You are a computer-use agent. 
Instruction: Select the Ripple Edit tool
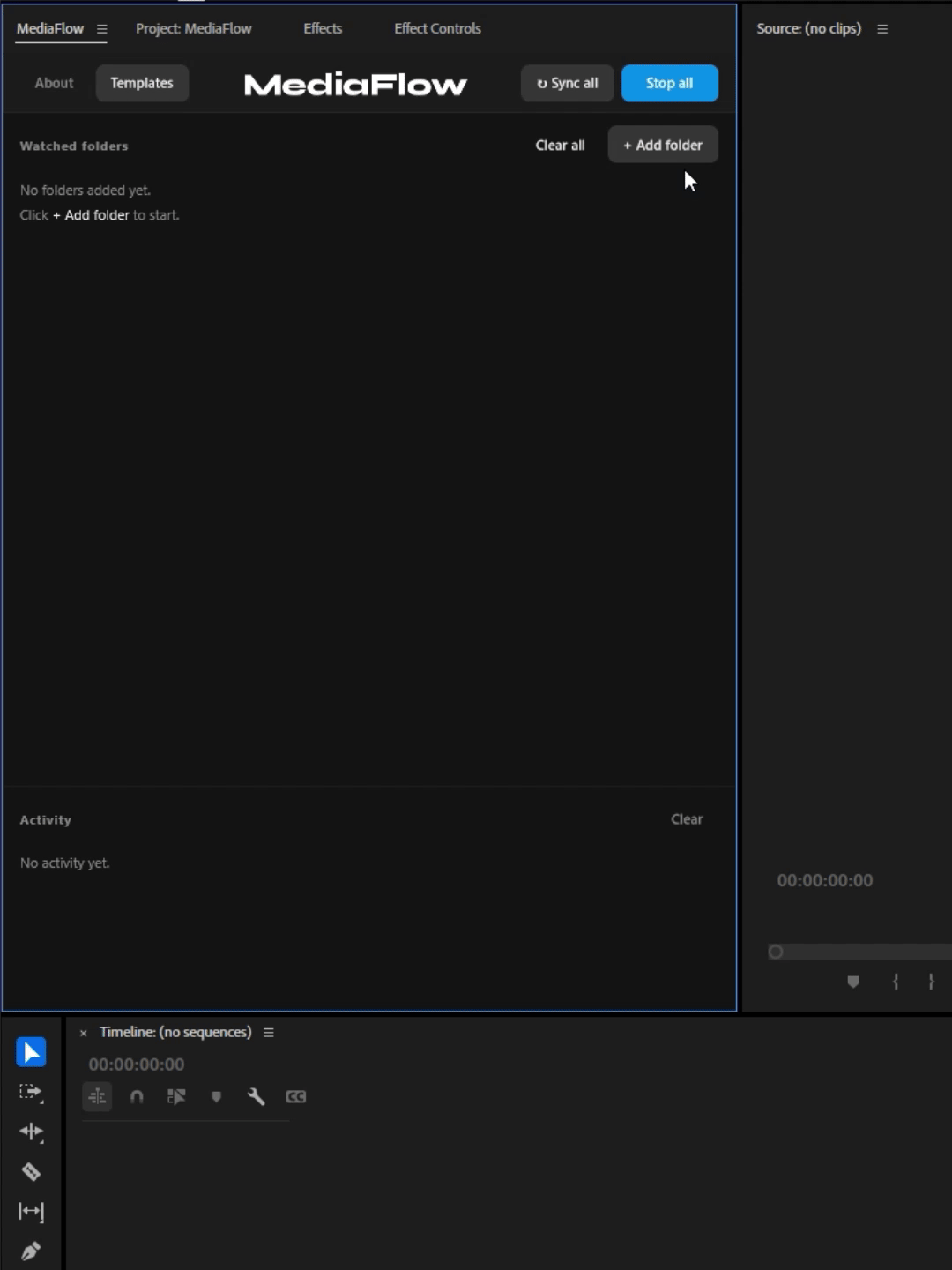pyautogui.click(x=31, y=1132)
